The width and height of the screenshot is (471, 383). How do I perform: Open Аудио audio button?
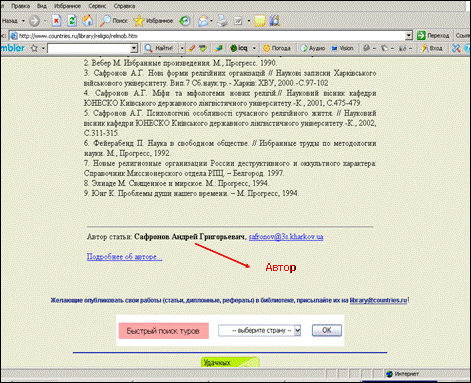pyautogui.click(x=313, y=48)
